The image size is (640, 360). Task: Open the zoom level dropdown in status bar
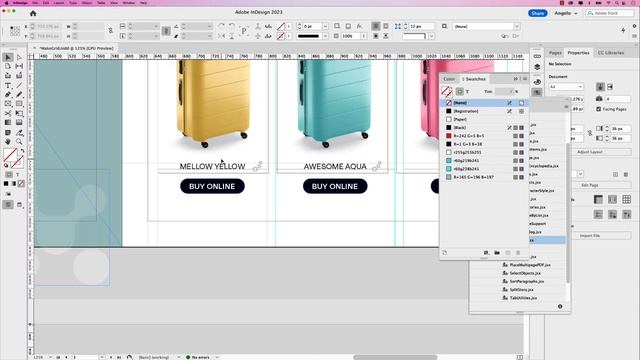click(51, 357)
